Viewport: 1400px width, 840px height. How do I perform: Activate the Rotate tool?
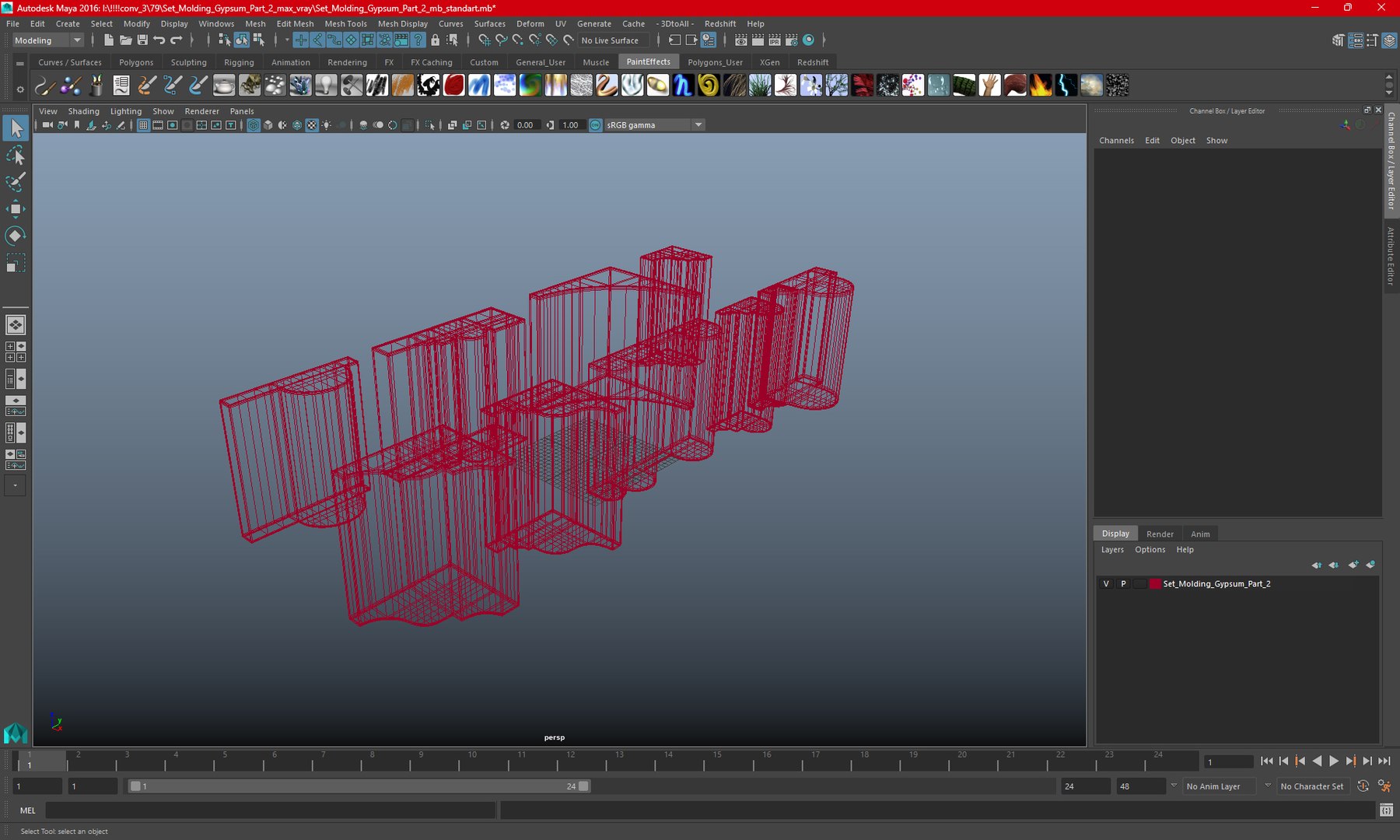pos(16,236)
